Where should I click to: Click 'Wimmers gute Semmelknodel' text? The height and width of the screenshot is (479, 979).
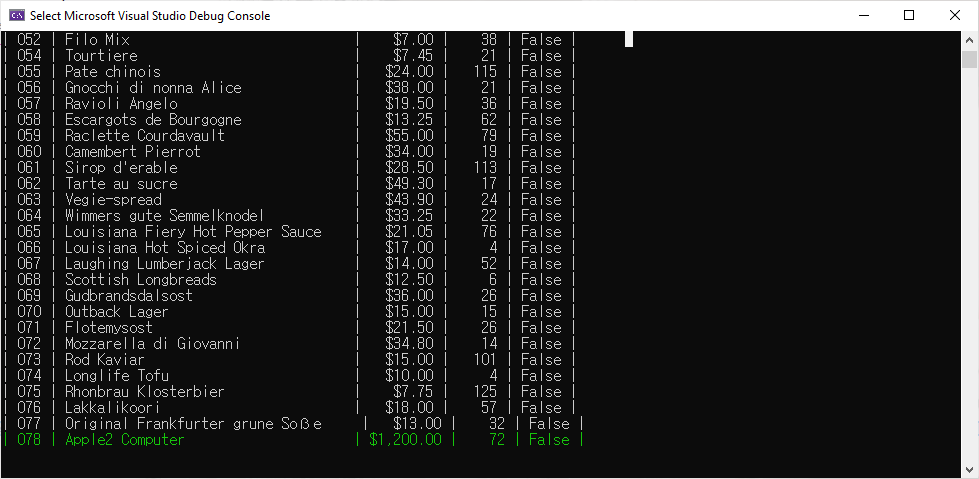tap(165, 216)
